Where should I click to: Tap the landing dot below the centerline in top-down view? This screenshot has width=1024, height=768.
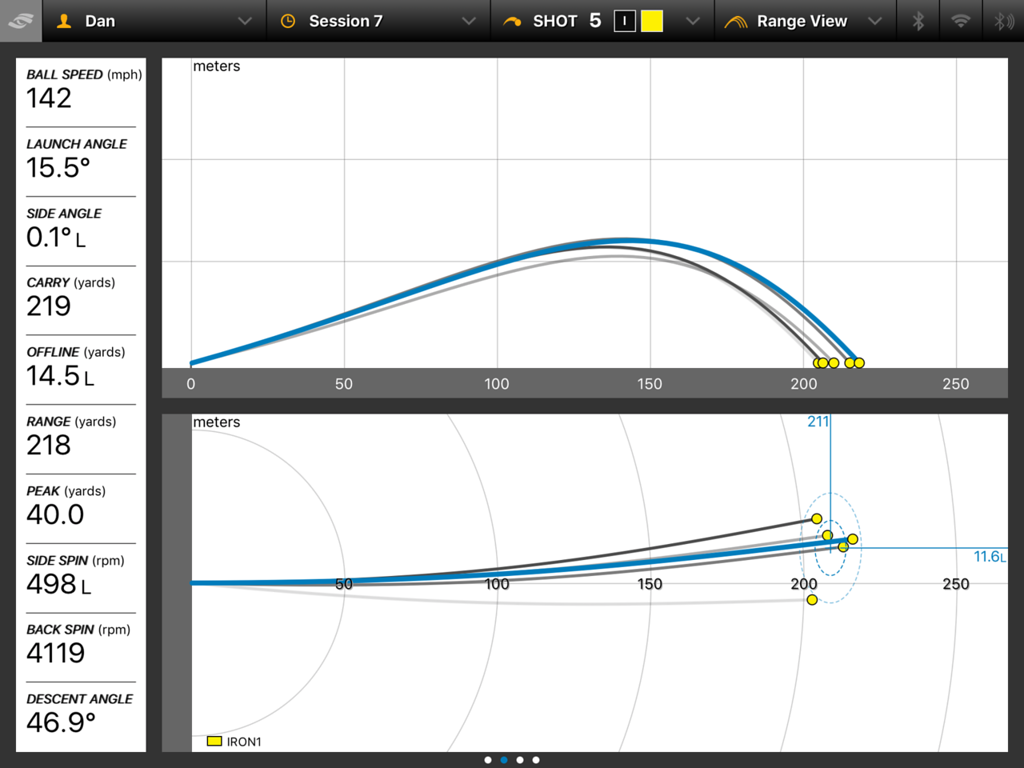click(x=812, y=600)
